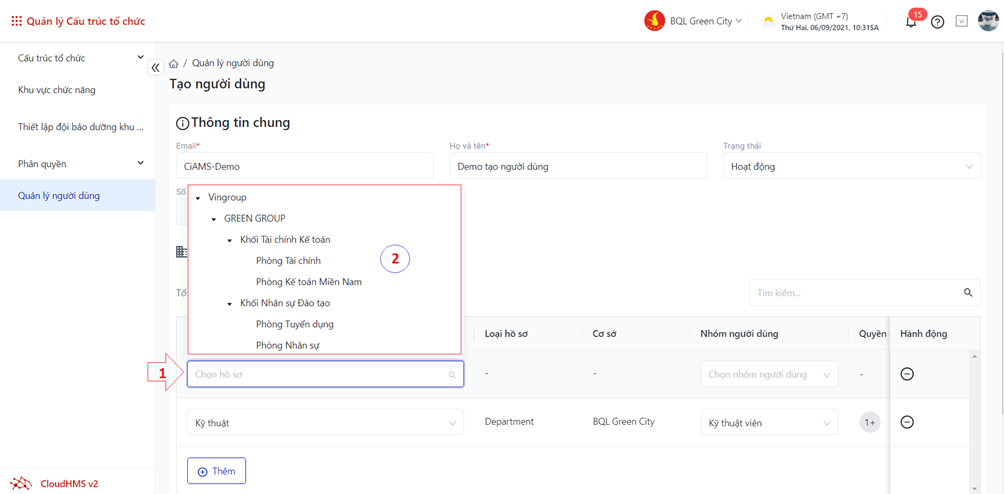Click the search icon in Tìm kiếm box

967,293
